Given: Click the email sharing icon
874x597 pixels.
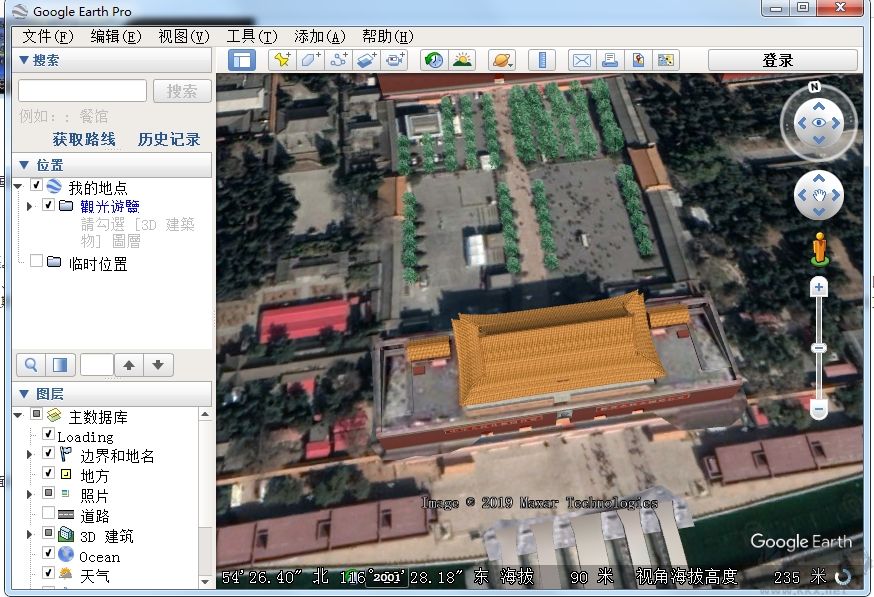Looking at the screenshot, I should pos(581,59).
